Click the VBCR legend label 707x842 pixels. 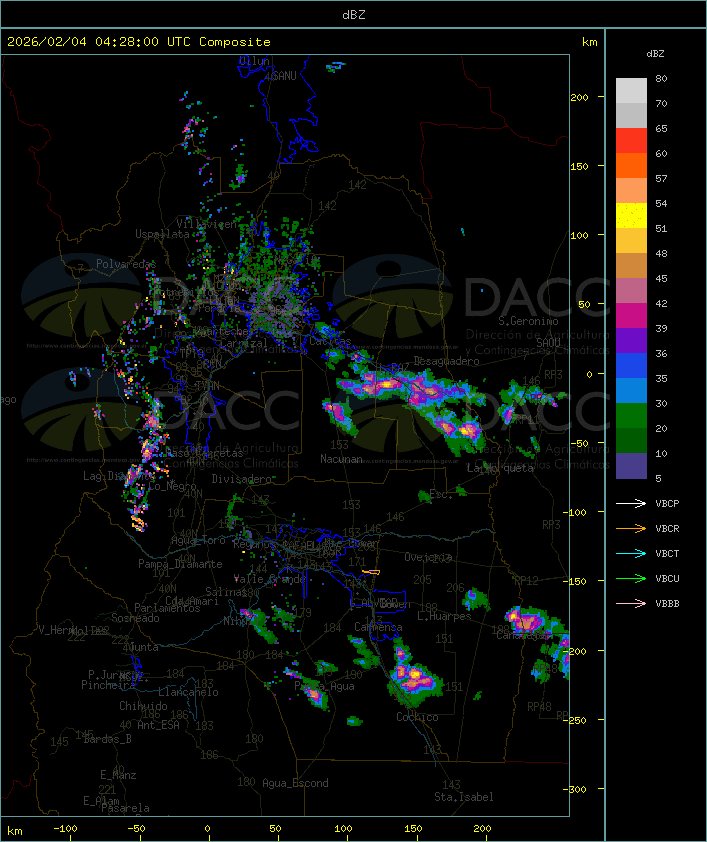click(667, 529)
